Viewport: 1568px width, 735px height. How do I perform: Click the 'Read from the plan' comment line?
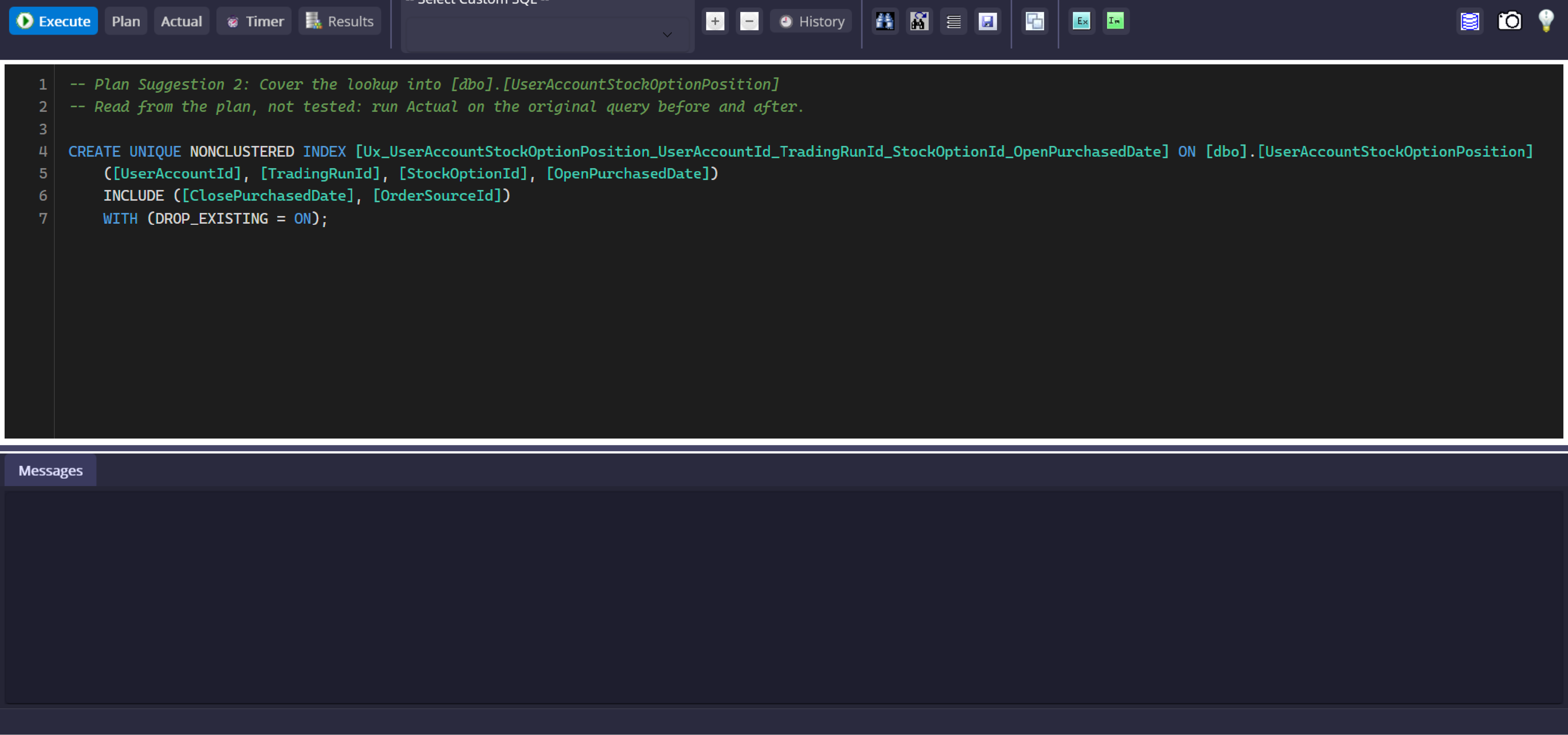click(436, 106)
